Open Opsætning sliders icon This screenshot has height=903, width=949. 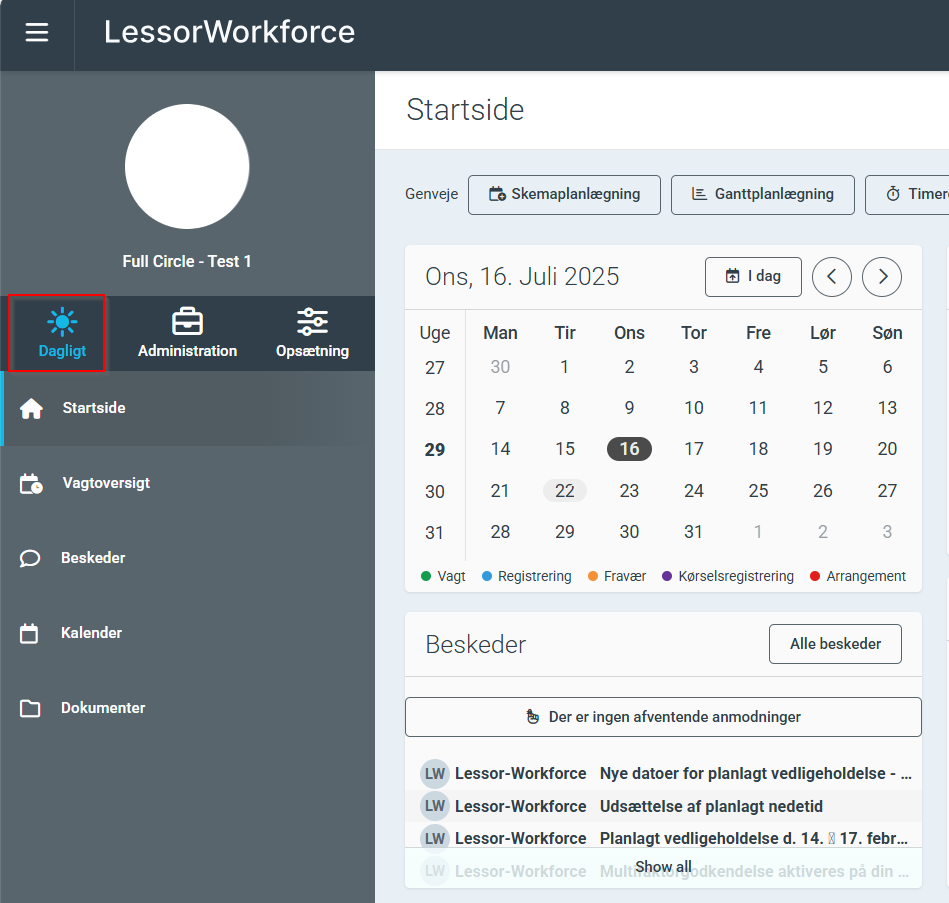(x=312, y=322)
